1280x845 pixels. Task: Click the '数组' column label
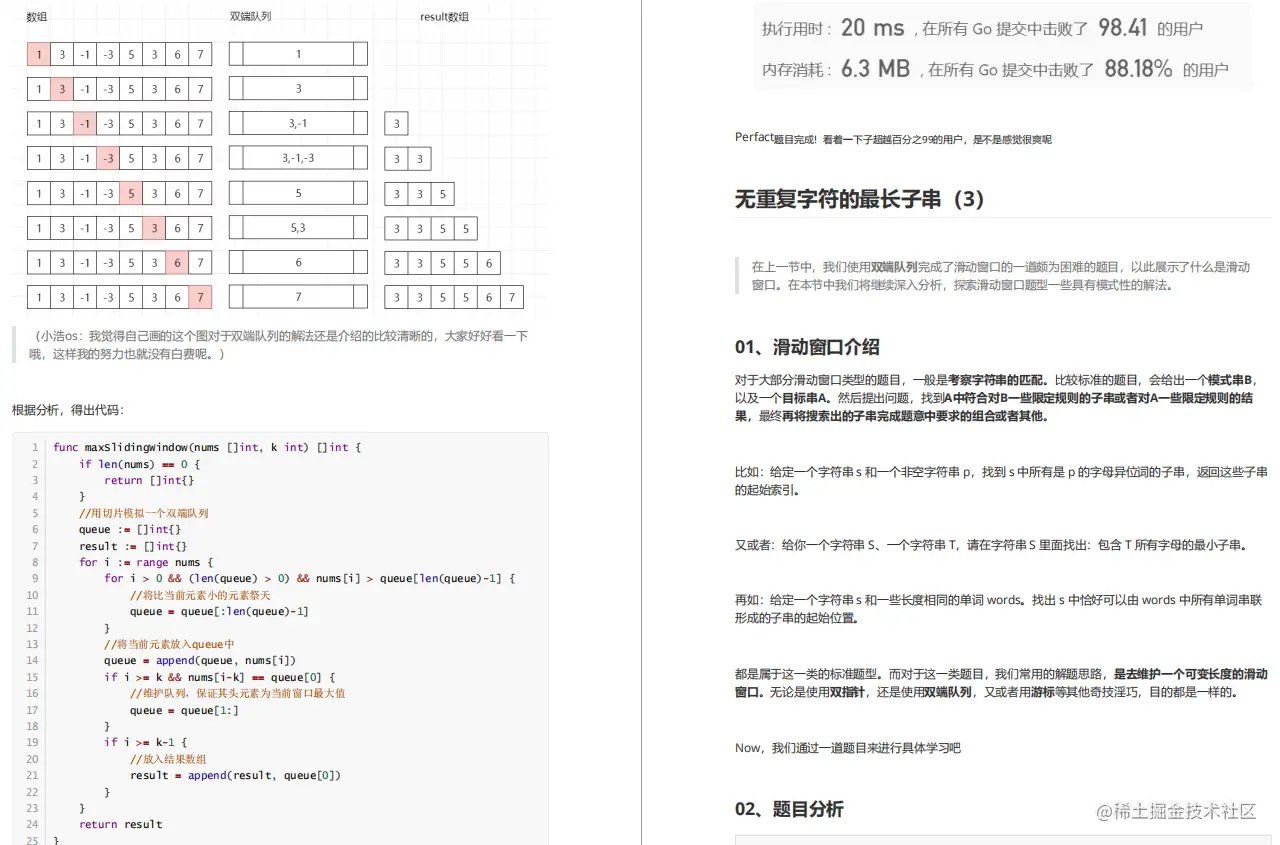(37, 17)
